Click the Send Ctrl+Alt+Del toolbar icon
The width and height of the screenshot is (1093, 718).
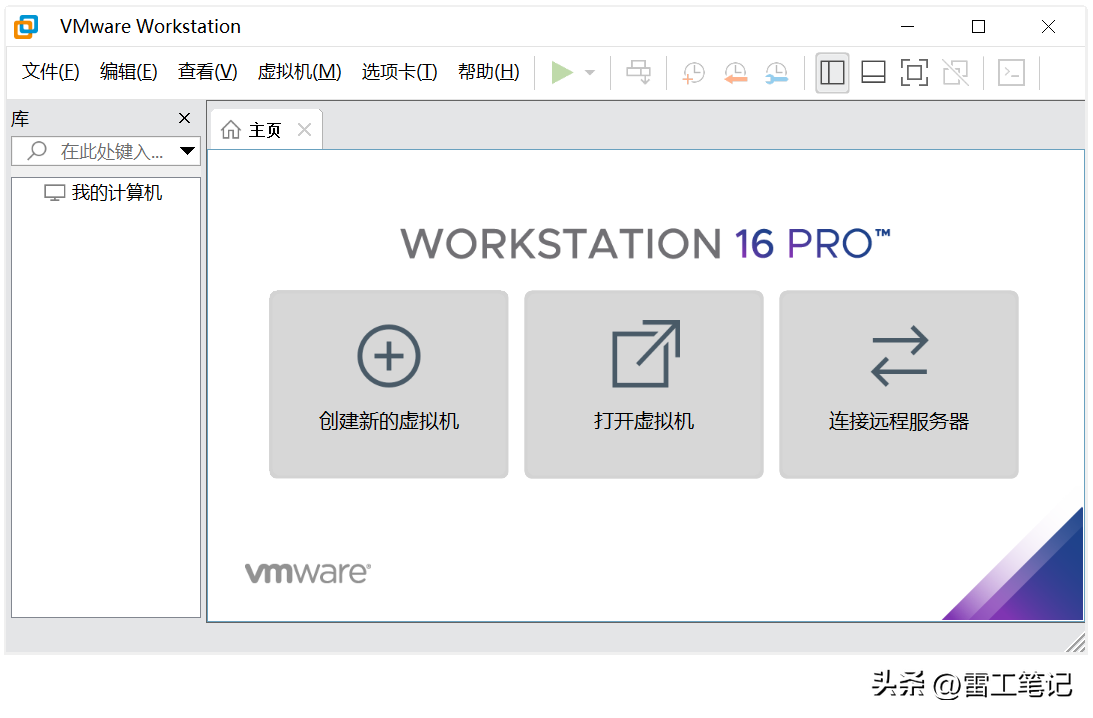pos(639,72)
